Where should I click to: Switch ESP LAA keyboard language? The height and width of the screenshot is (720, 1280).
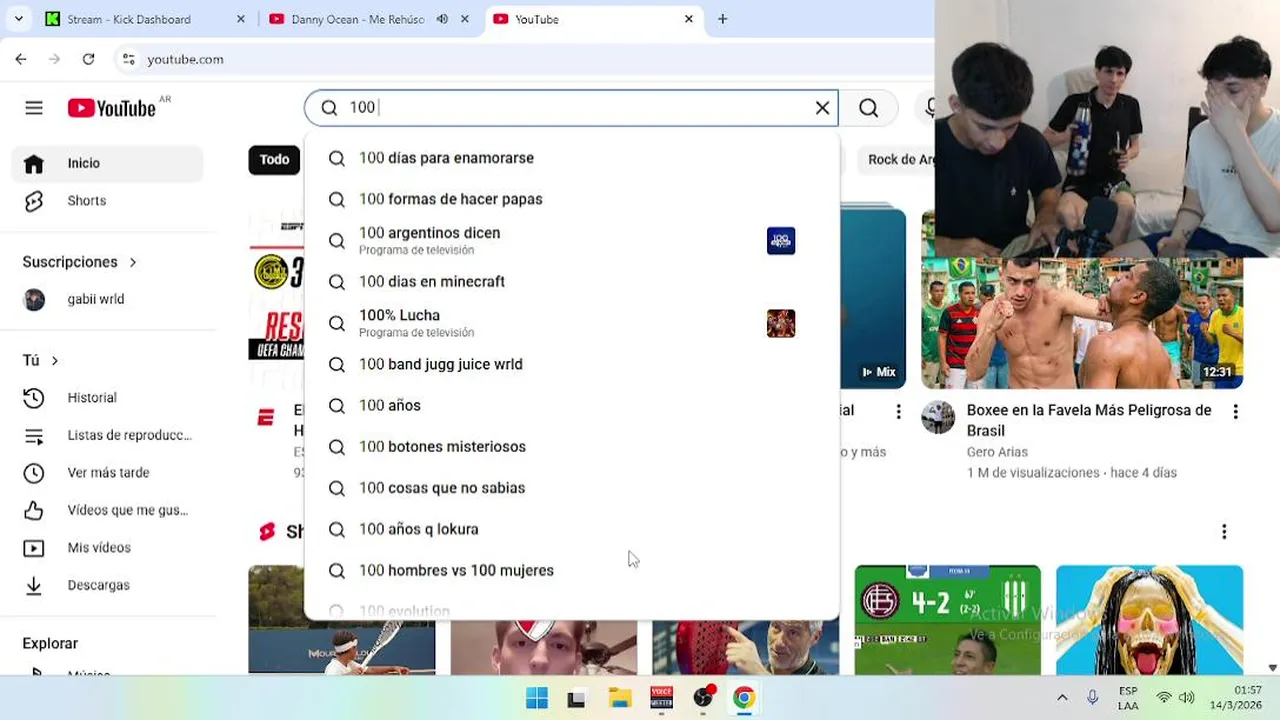(x=1128, y=698)
